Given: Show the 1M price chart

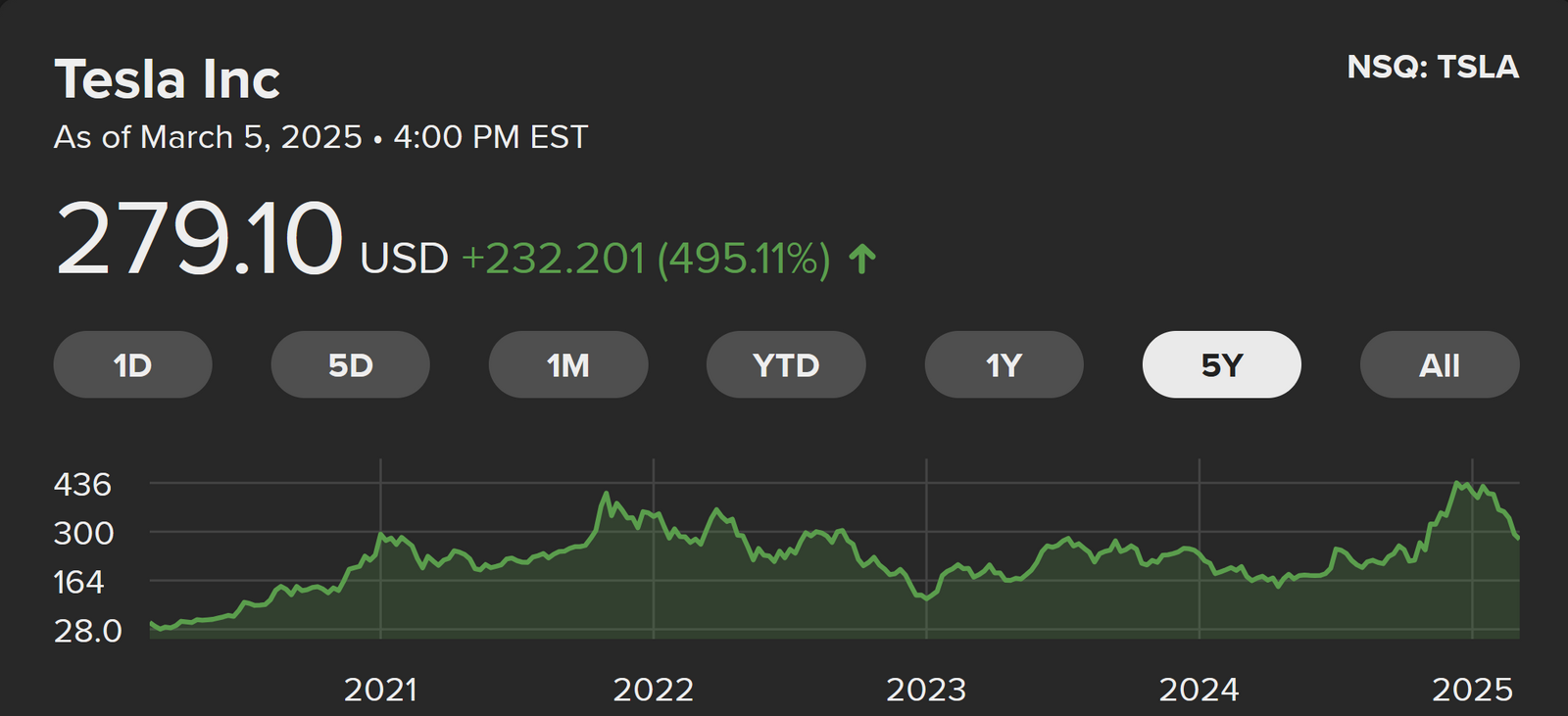Looking at the screenshot, I should (568, 365).
